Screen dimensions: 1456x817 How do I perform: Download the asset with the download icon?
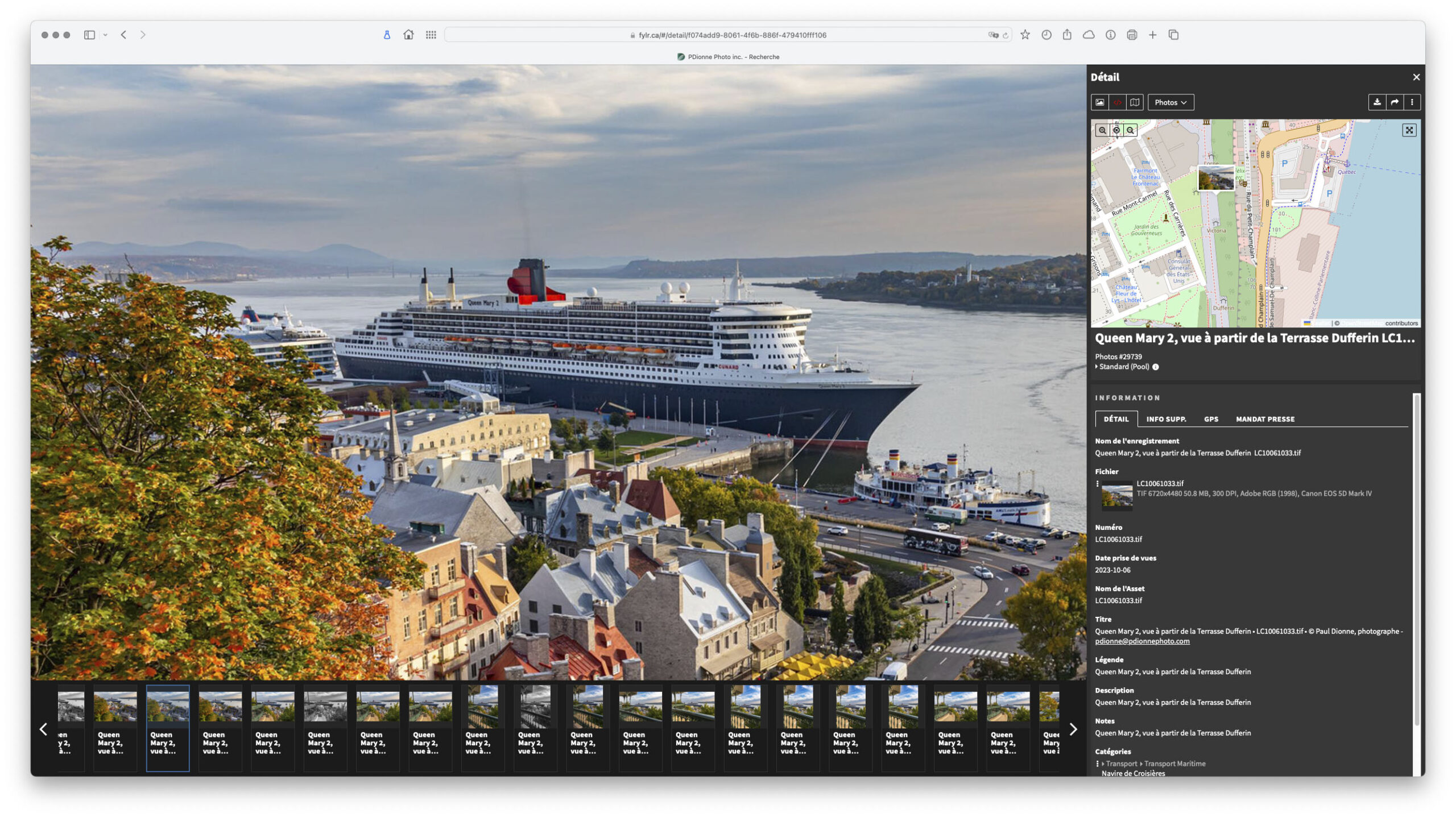coord(1377,102)
